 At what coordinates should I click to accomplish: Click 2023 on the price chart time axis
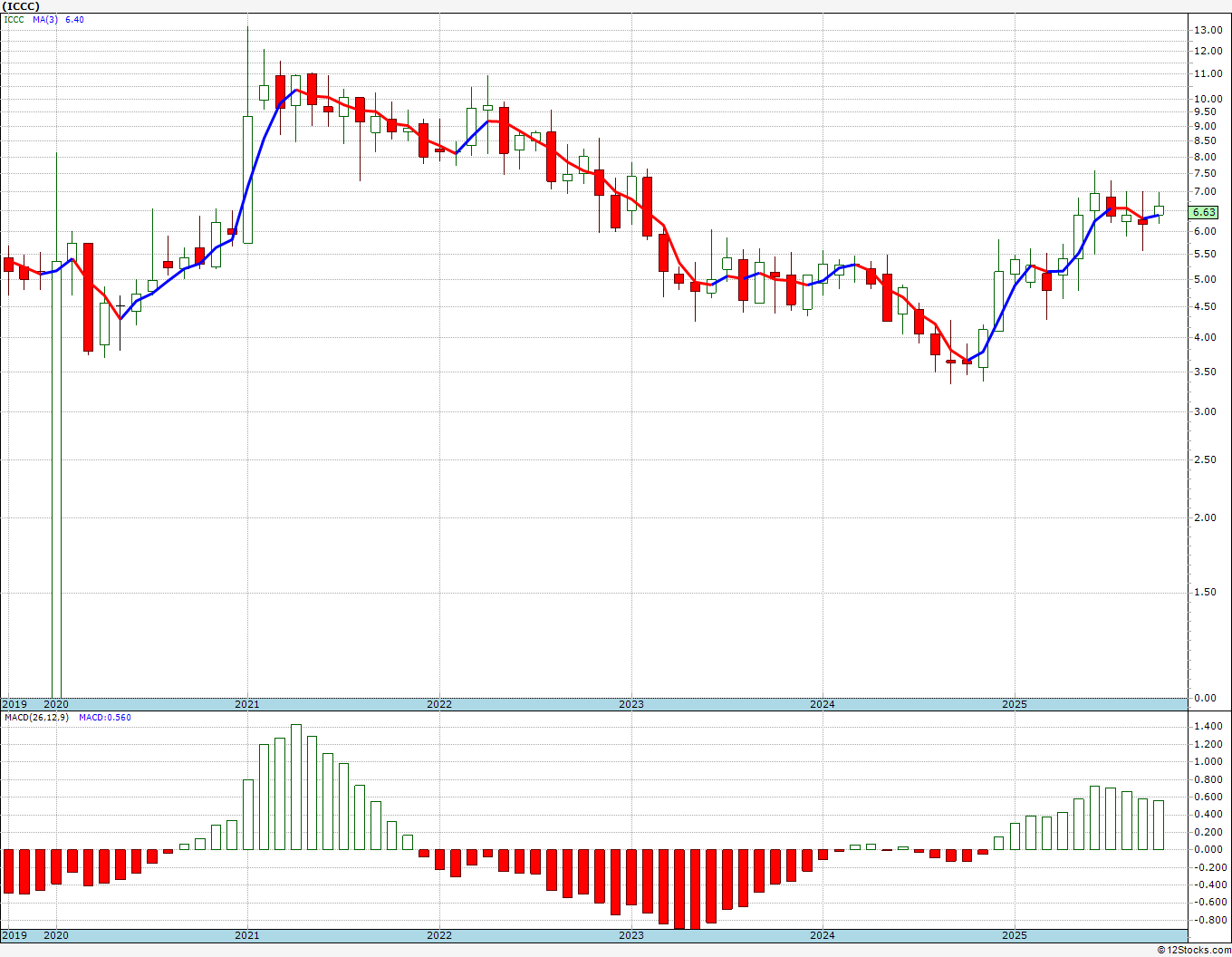coord(631,704)
